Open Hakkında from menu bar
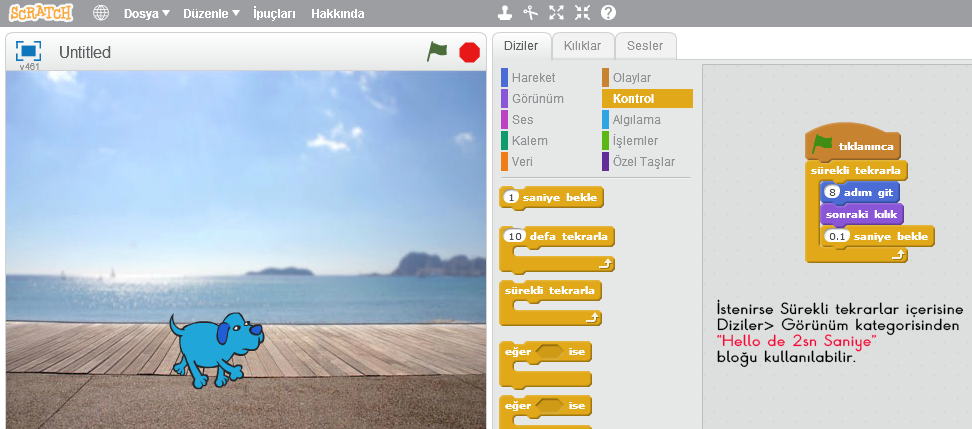Image resolution: width=972 pixels, height=429 pixels. [338, 14]
